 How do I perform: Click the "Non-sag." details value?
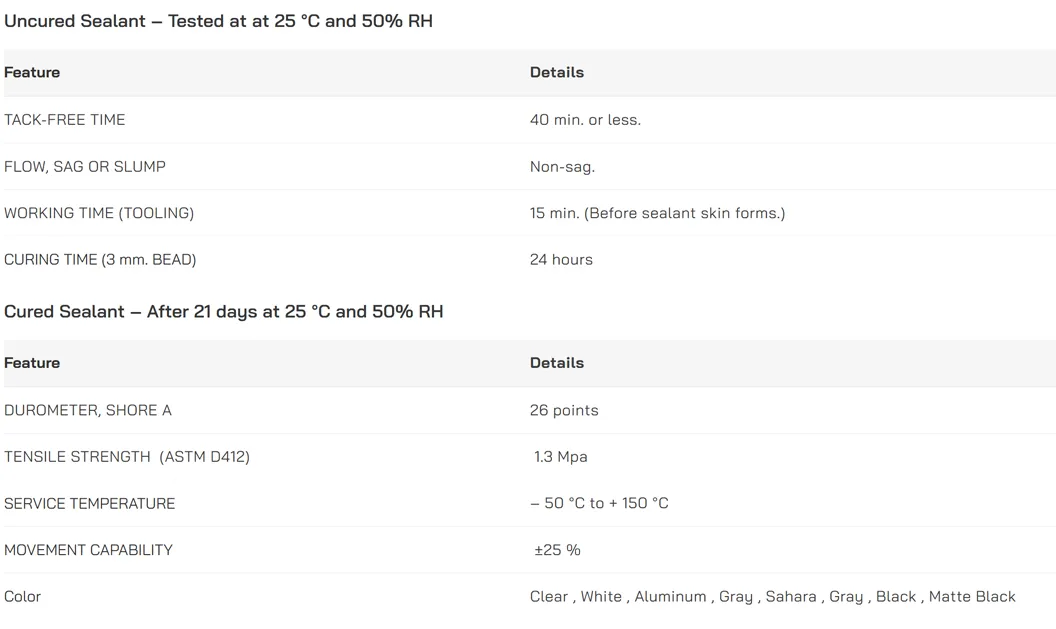tap(562, 166)
